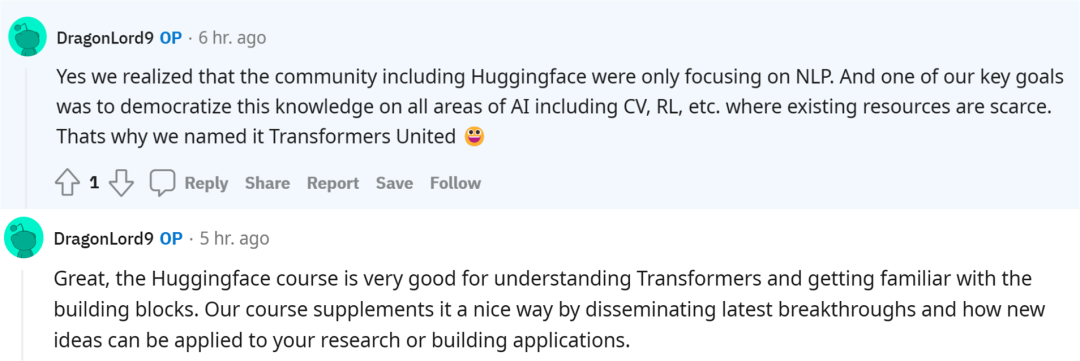
Task: Report the first comment
Action: (333, 183)
